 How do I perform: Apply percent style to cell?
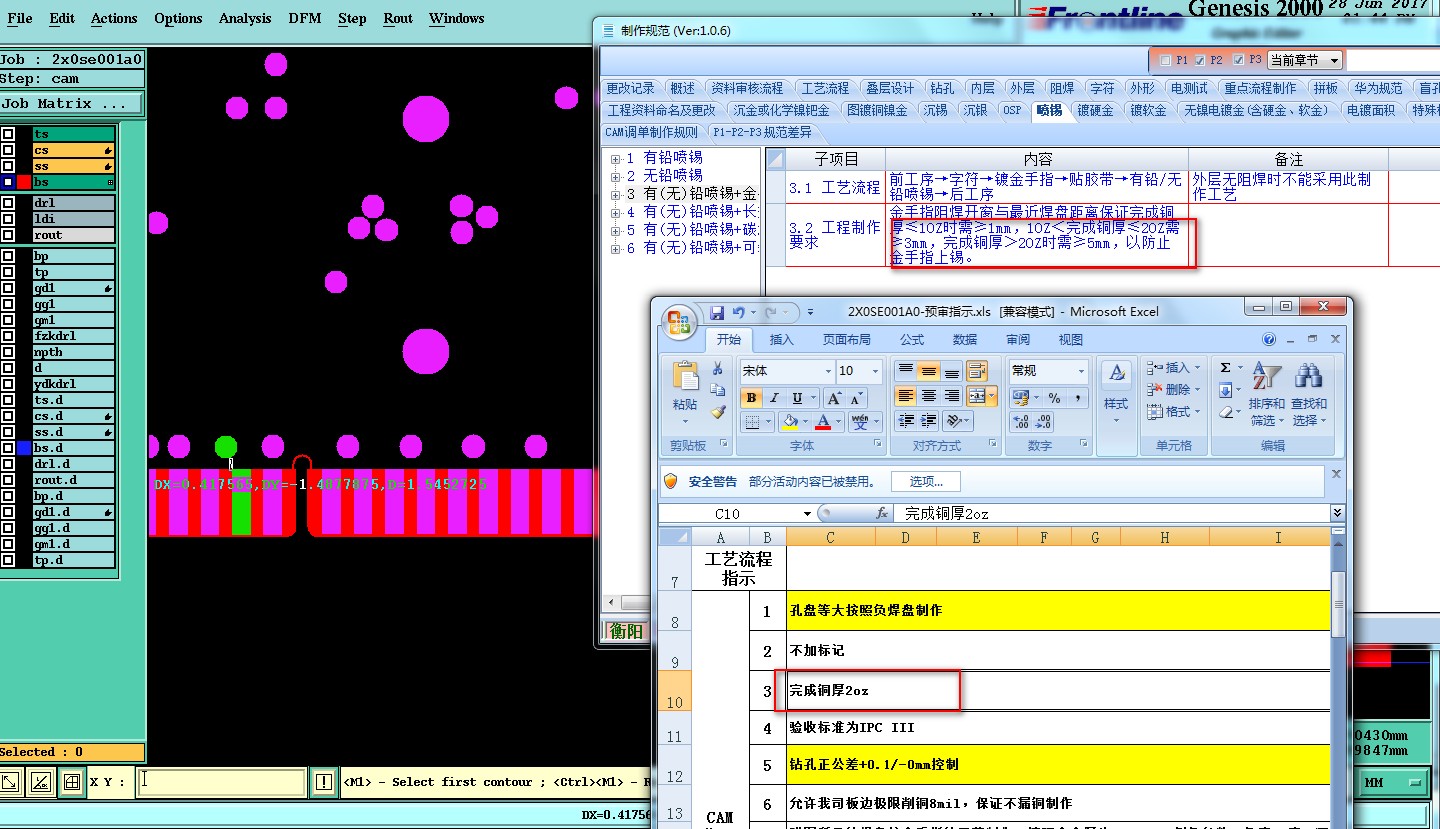coord(1054,398)
